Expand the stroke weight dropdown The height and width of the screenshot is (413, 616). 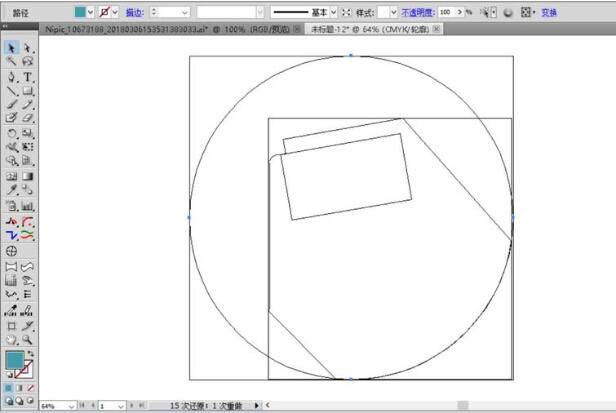[185, 13]
